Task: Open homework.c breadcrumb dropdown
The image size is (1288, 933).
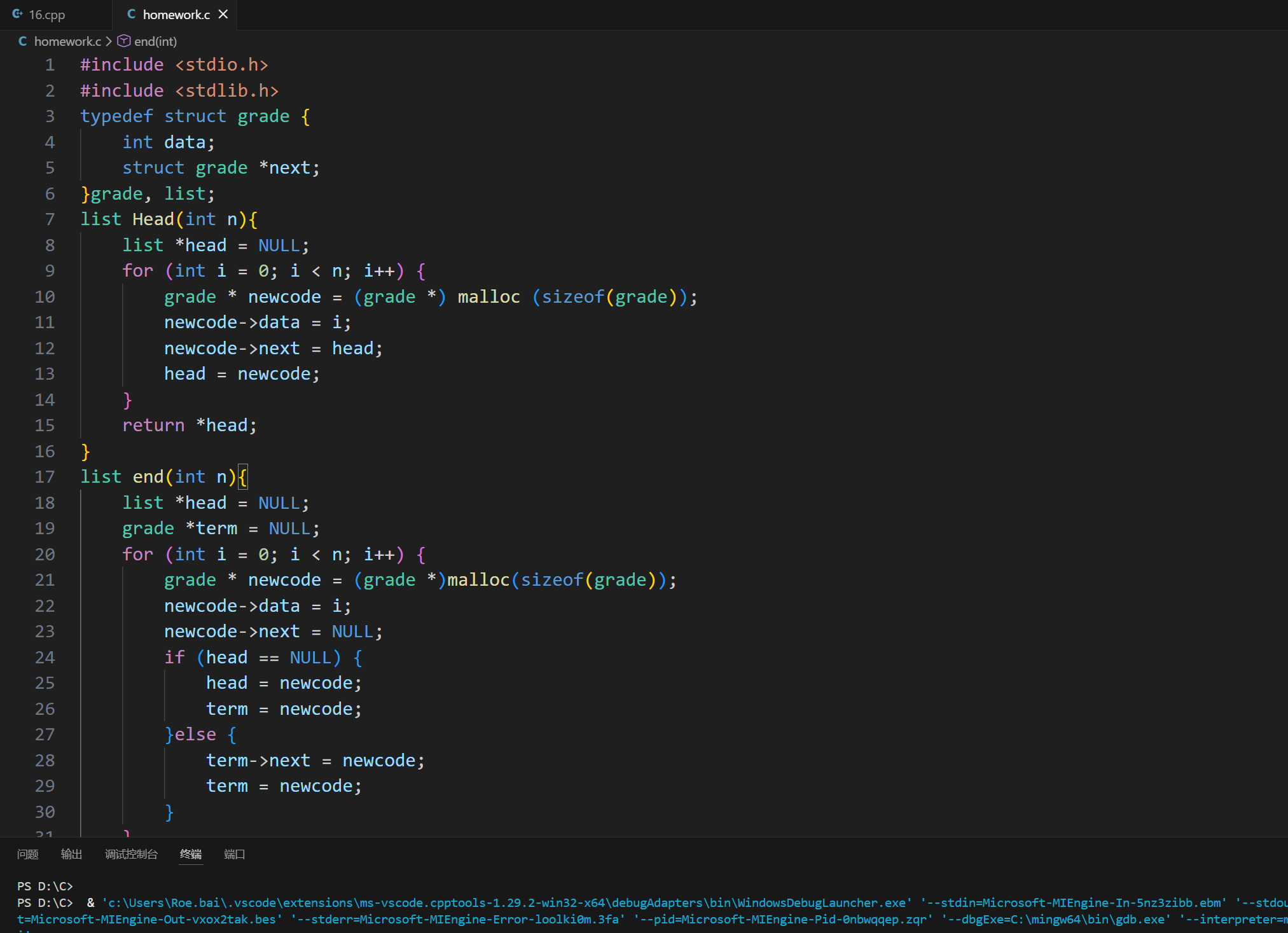Action: pos(67,41)
